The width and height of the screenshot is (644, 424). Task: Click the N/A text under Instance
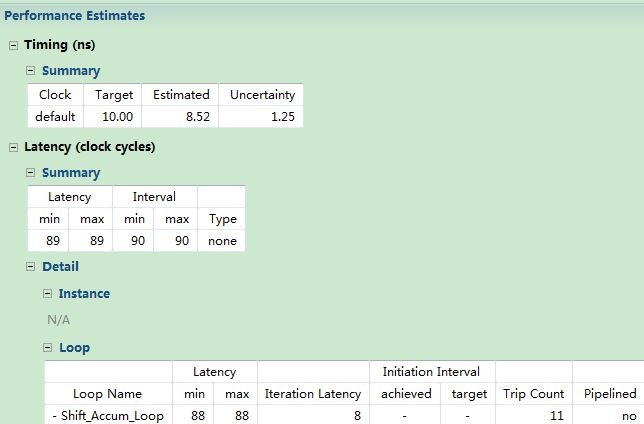(59, 320)
